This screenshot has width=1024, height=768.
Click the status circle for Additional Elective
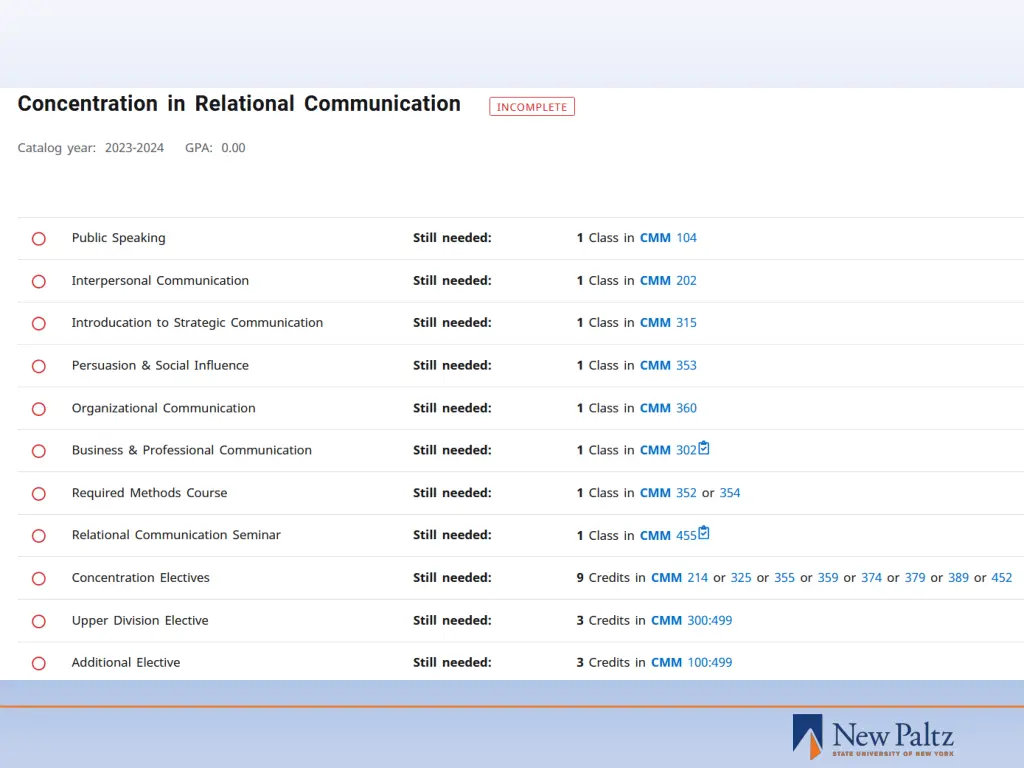click(39, 663)
